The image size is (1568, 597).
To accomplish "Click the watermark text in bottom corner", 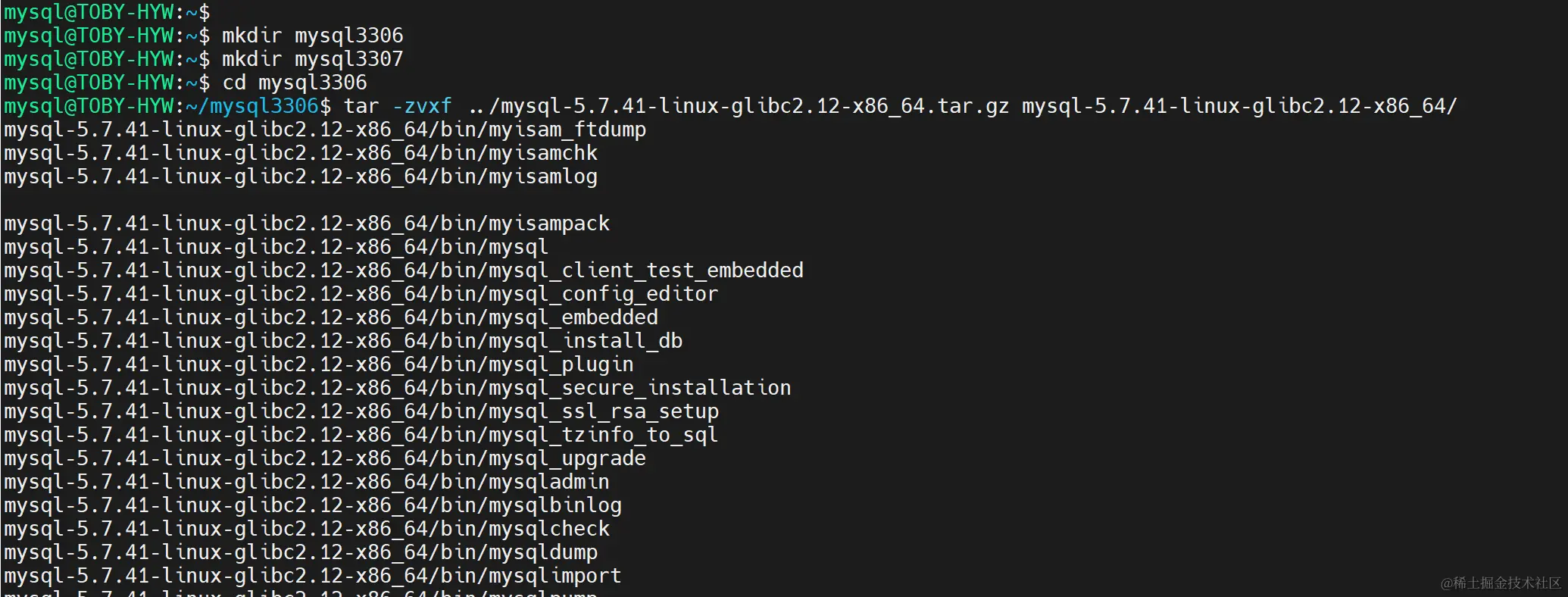I will [x=1501, y=583].
